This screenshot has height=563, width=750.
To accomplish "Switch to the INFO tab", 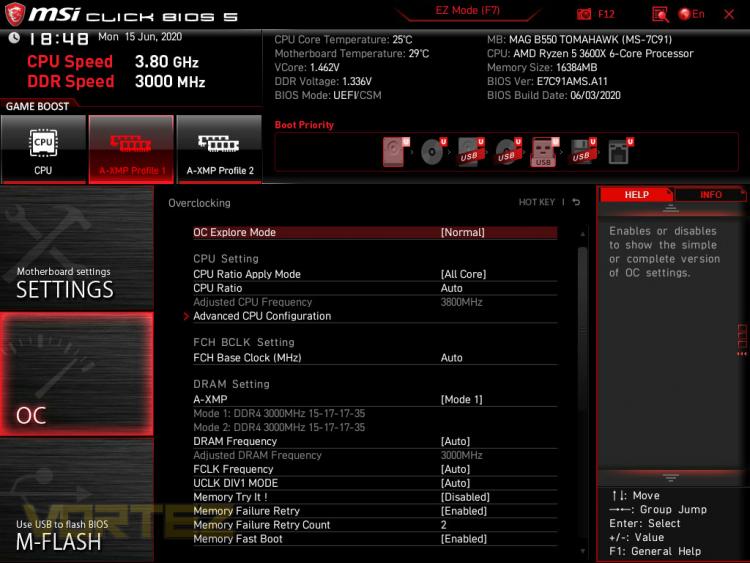I will click(x=711, y=195).
